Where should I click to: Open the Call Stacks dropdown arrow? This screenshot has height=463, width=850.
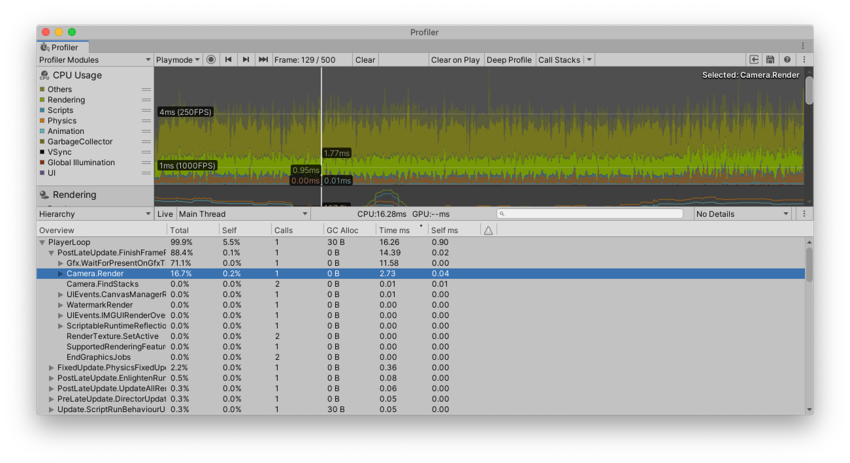point(589,60)
